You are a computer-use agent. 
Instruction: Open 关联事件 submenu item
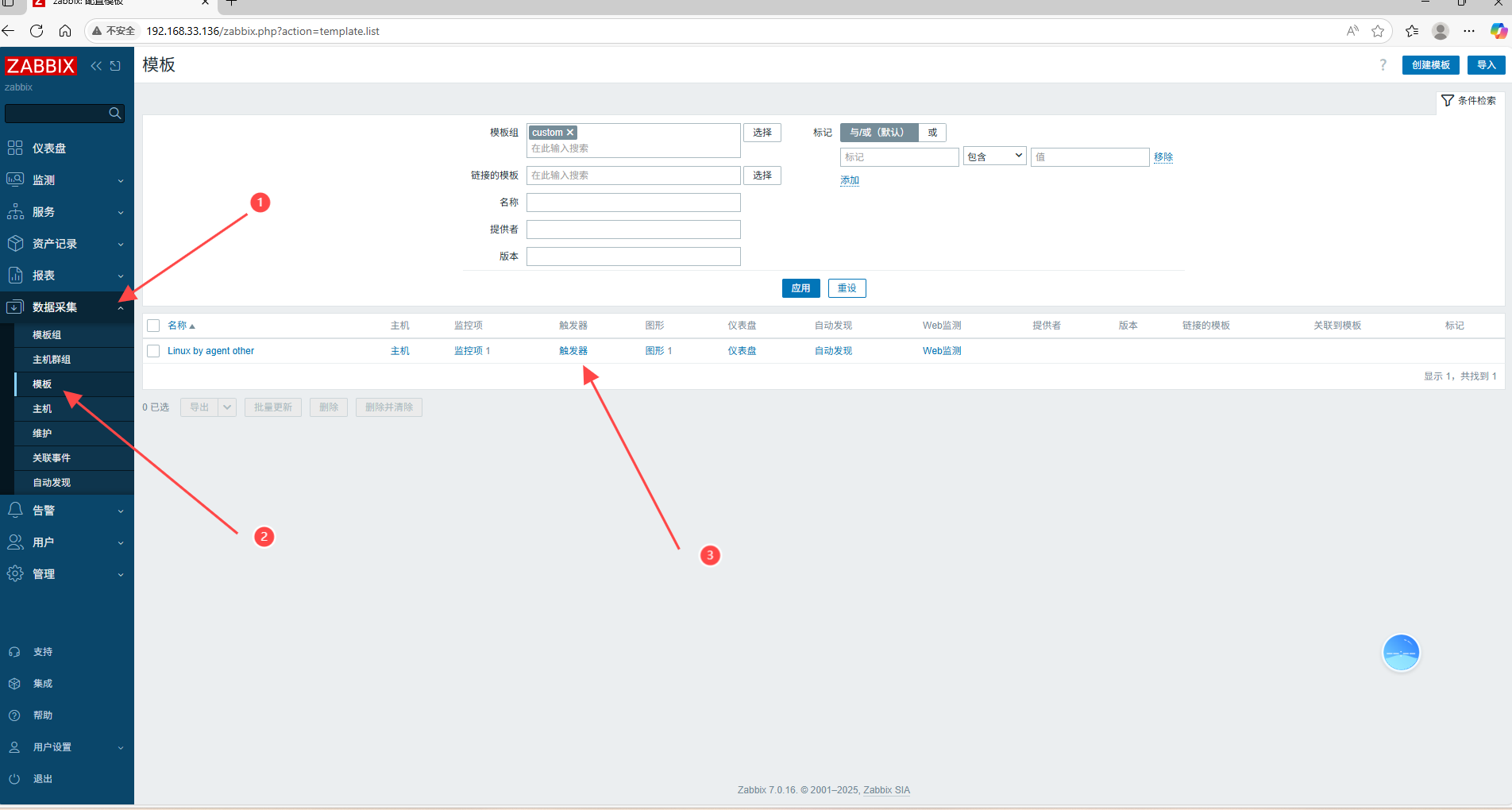pyautogui.click(x=52, y=458)
